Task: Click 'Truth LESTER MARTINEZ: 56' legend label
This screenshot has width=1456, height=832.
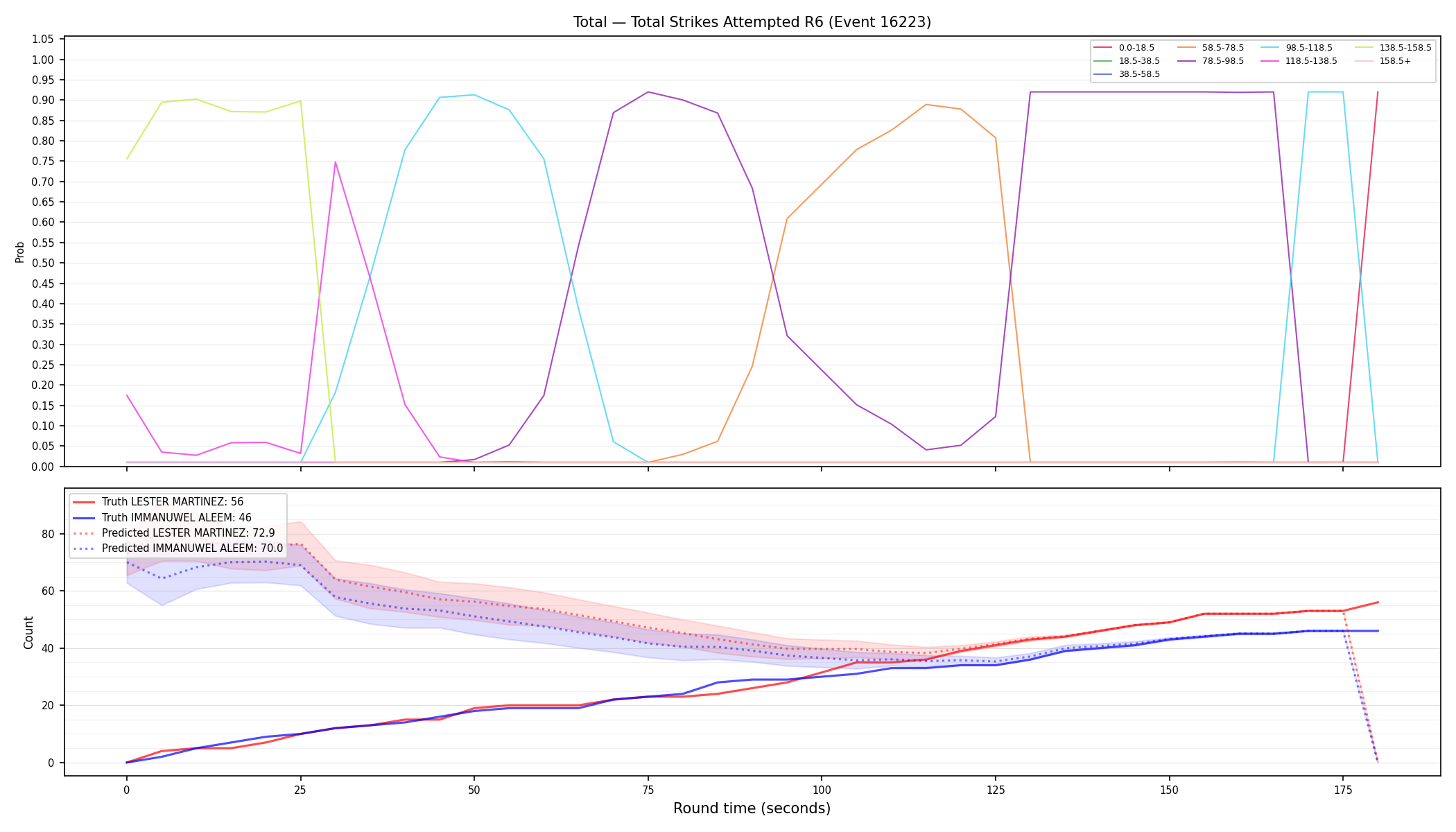Action: (173, 502)
